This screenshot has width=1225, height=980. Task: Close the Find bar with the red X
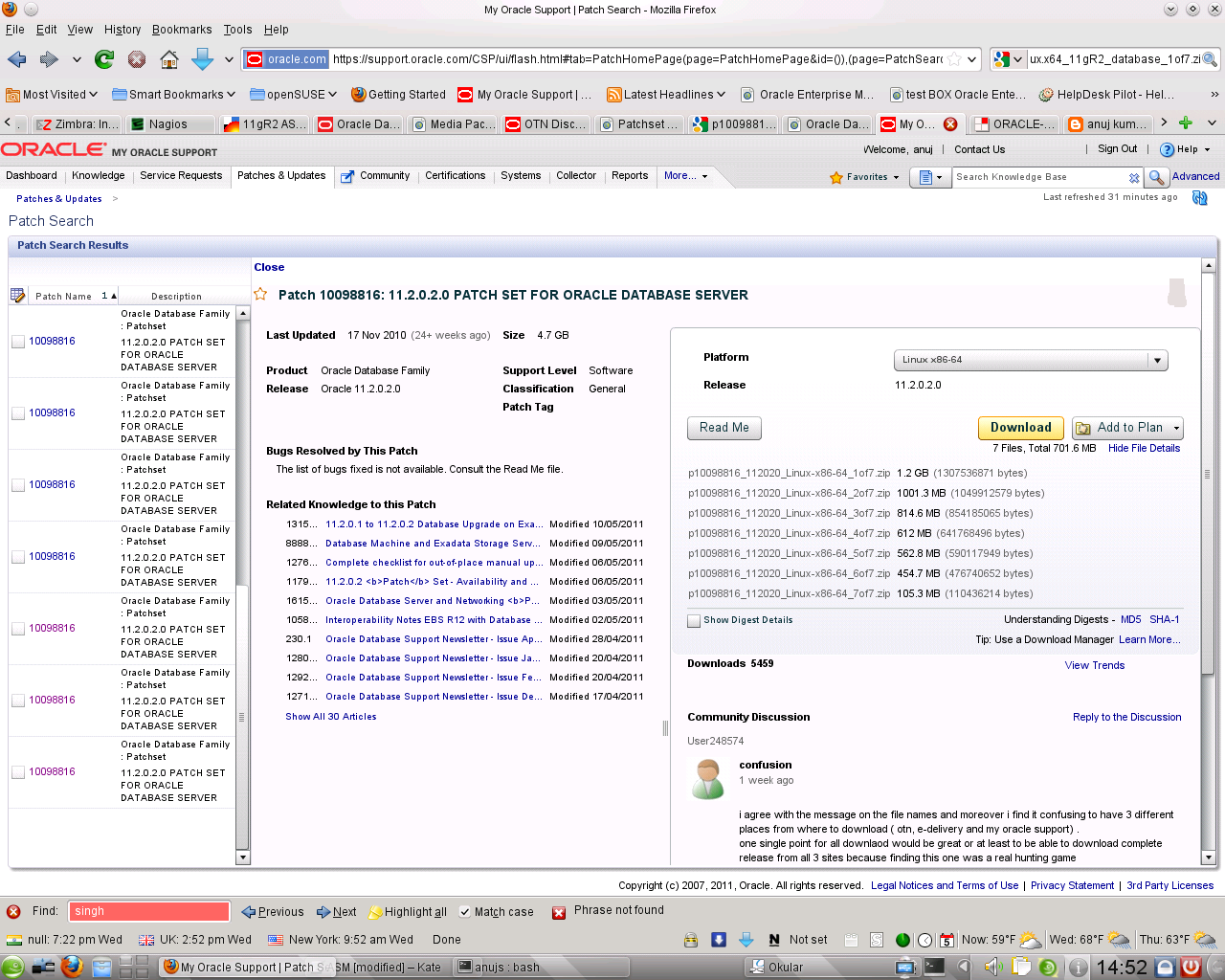pos(13,911)
